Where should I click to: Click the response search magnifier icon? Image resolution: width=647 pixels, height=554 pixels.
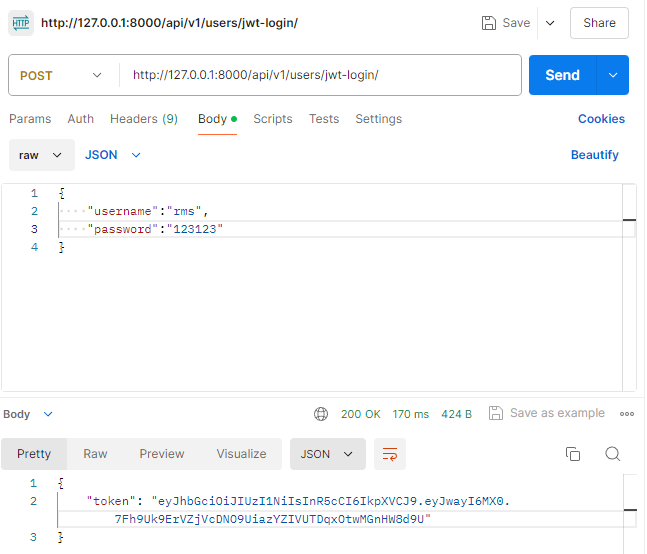point(613,454)
